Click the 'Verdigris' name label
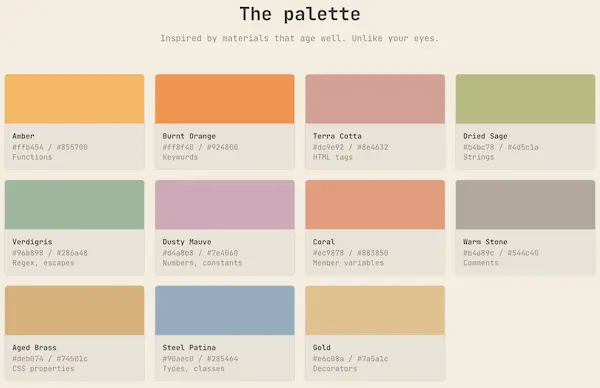This screenshot has height=388, width=600. tap(32, 242)
